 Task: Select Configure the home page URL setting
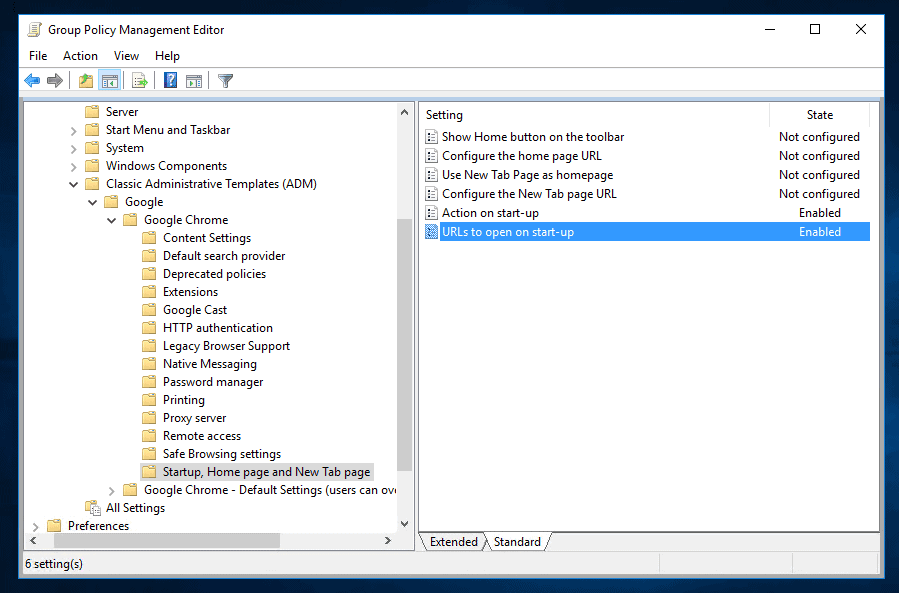[521, 155]
